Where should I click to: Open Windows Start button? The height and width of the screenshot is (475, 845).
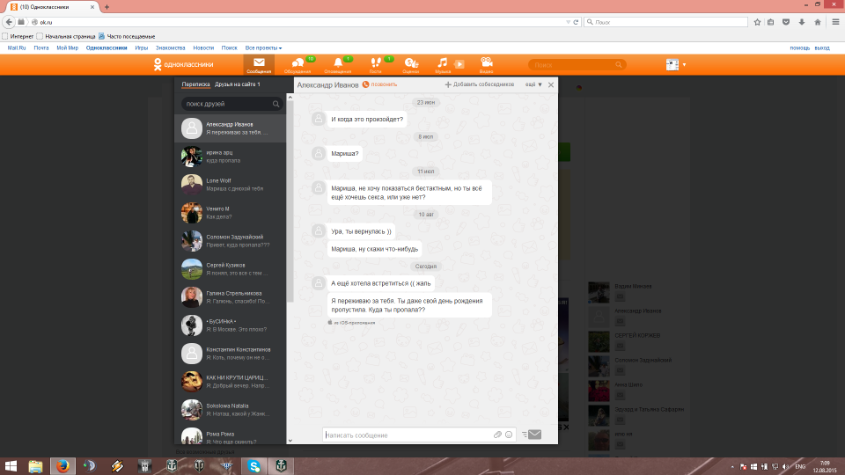[11, 466]
